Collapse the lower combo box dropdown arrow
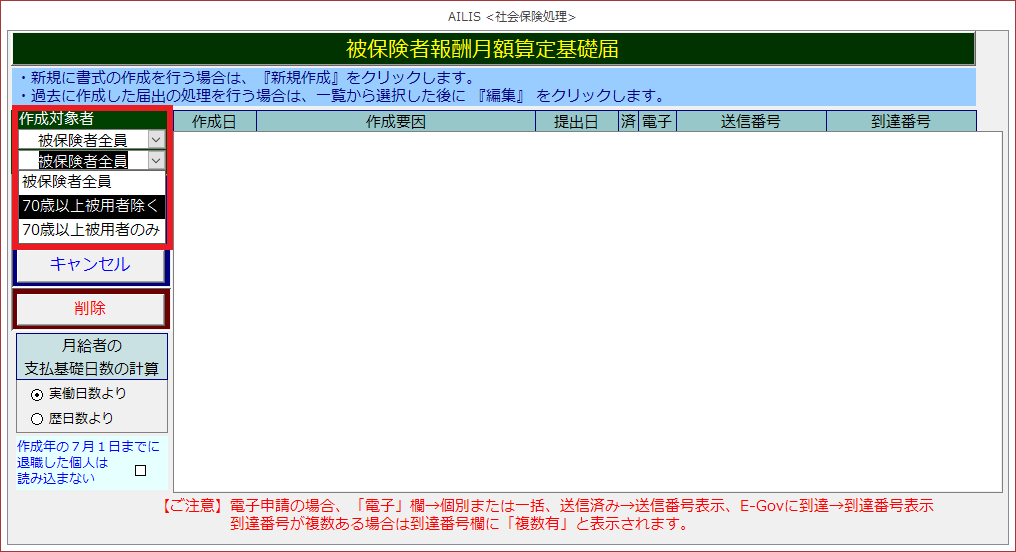The width and height of the screenshot is (1016, 552). coord(156,160)
